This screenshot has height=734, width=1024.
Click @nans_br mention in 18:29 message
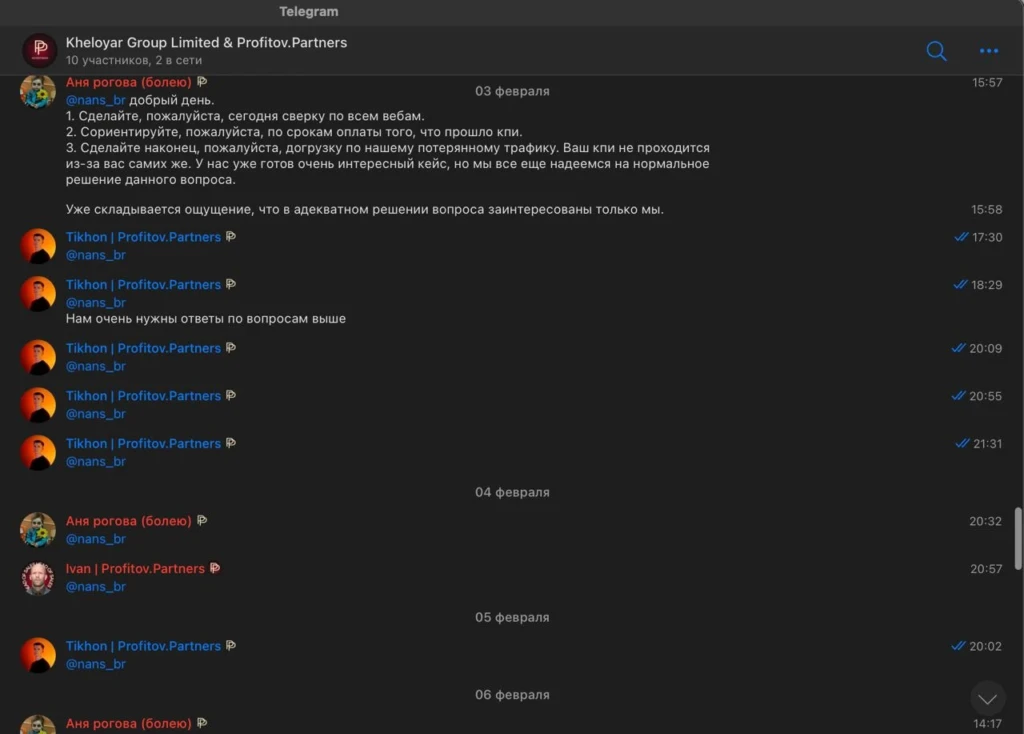pos(95,302)
